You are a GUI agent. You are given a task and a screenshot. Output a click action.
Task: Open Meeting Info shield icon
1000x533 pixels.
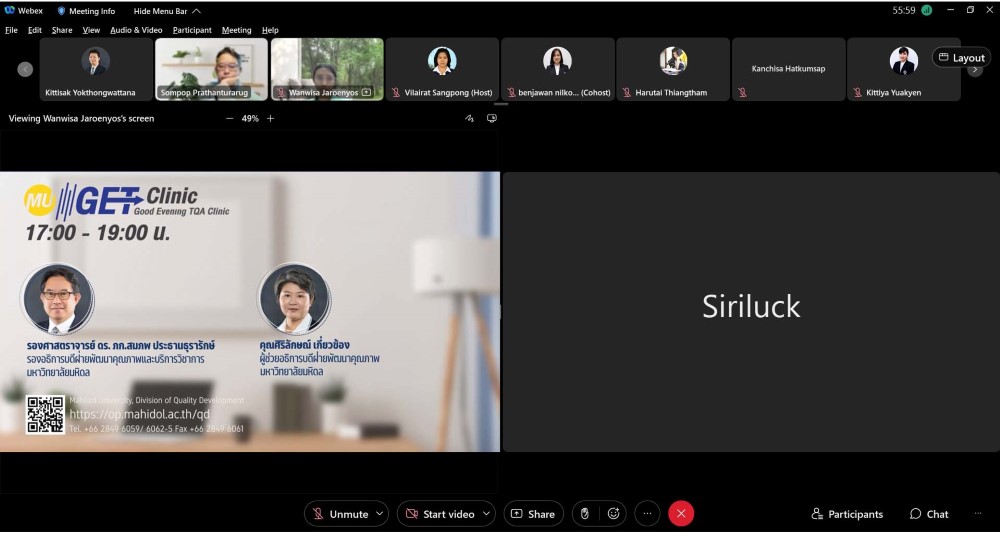click(61, 11)
